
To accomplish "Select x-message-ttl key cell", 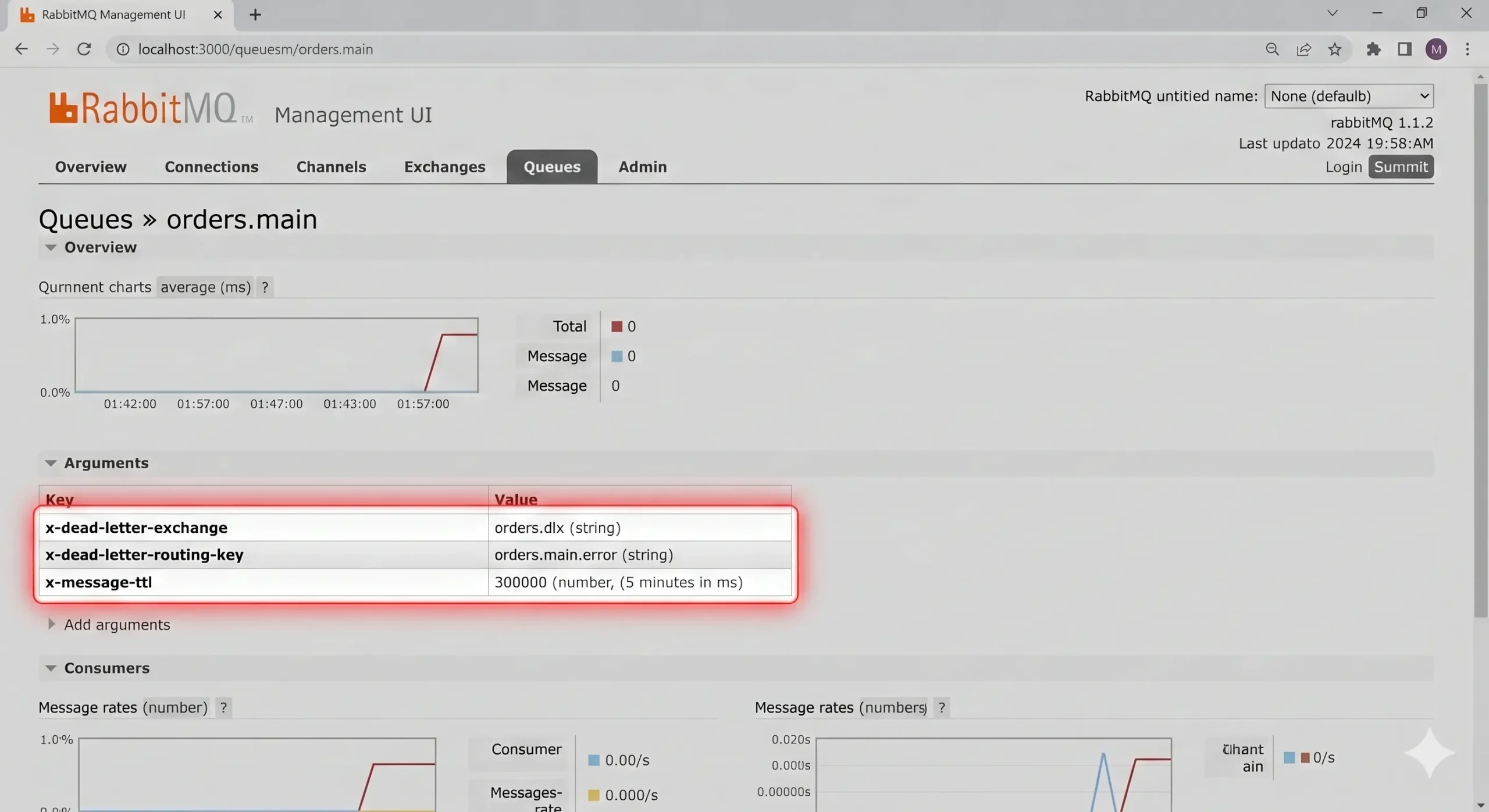I will (x=263, y=582).
